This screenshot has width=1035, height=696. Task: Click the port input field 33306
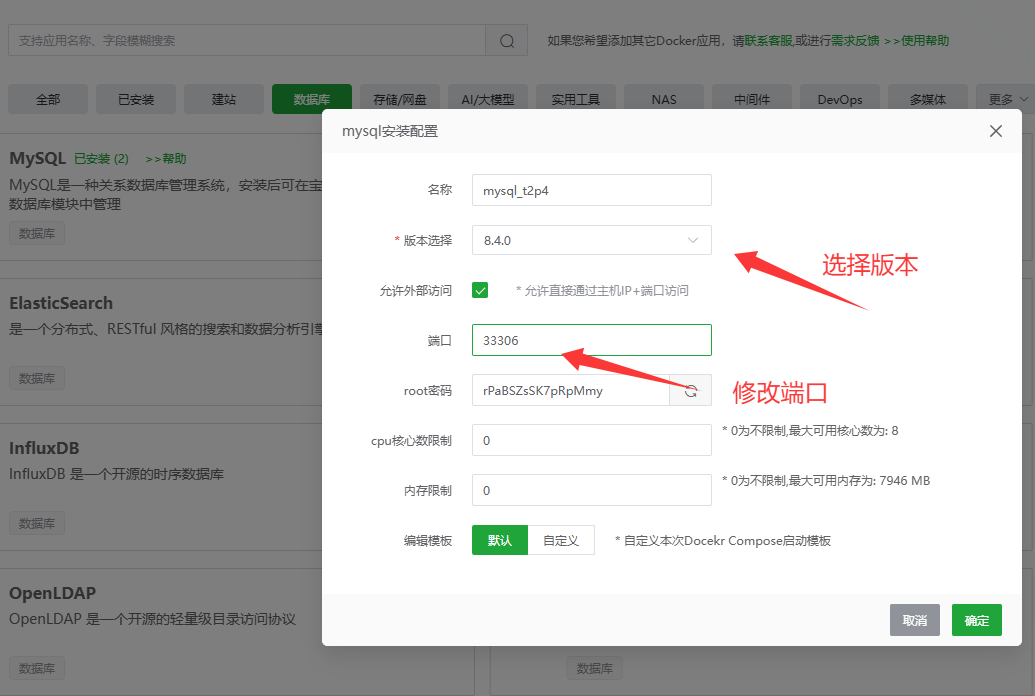click(x=591, y=340)
